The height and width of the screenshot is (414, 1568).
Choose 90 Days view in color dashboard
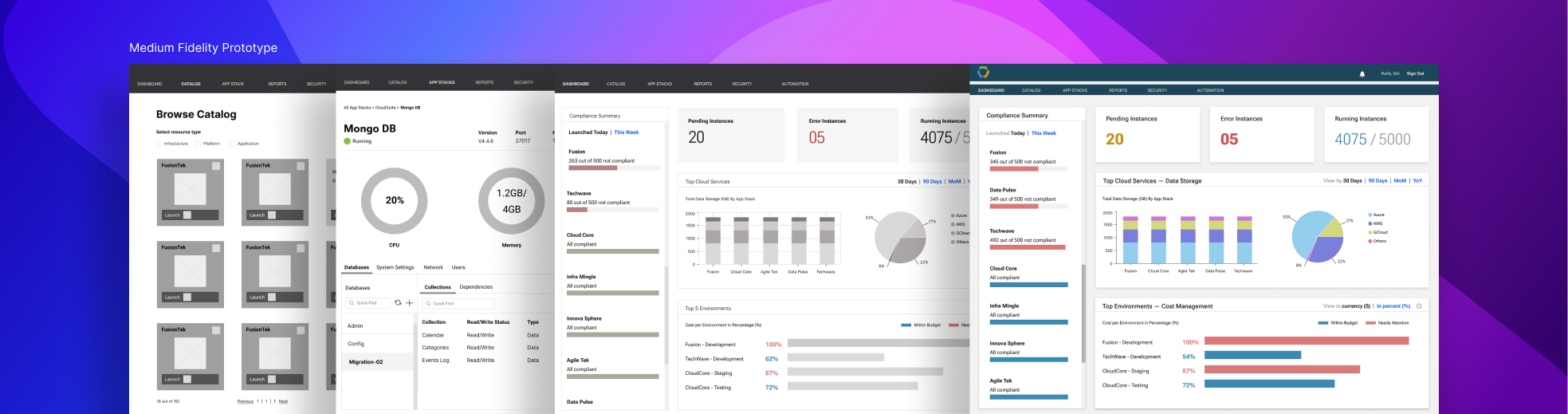[1377, 180]
